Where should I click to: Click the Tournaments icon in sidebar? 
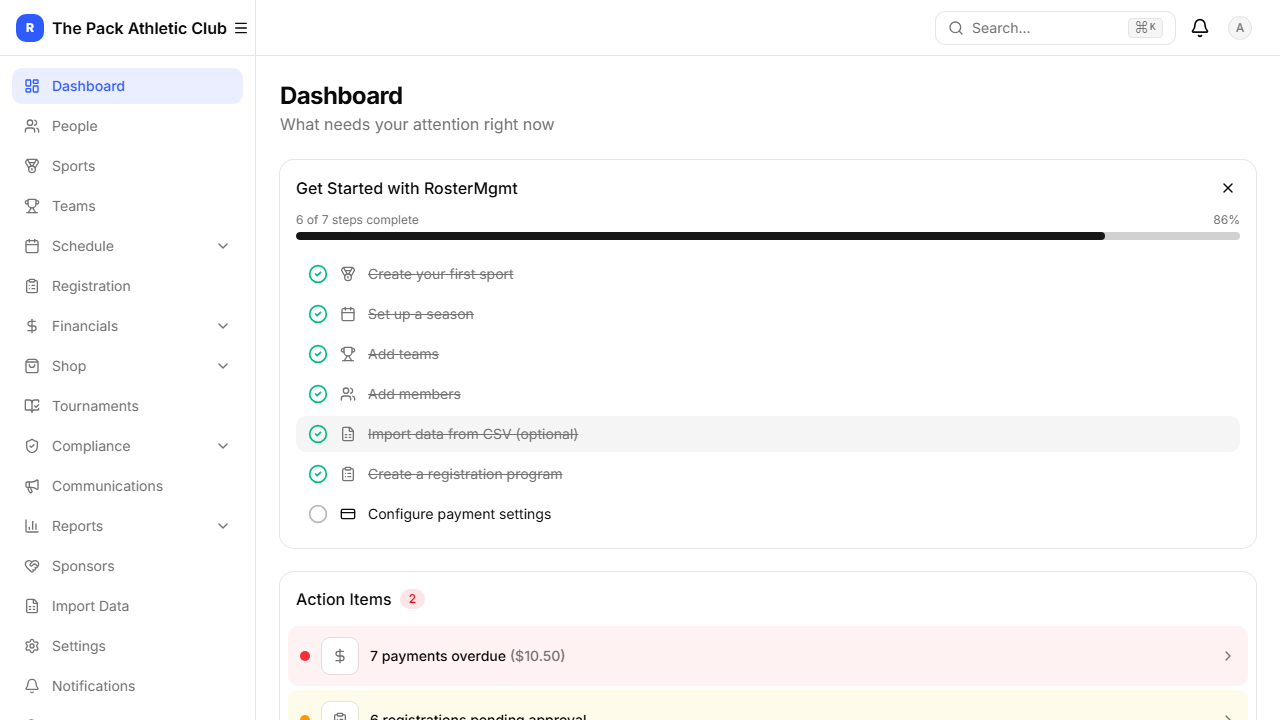click(x=32, y=406)
